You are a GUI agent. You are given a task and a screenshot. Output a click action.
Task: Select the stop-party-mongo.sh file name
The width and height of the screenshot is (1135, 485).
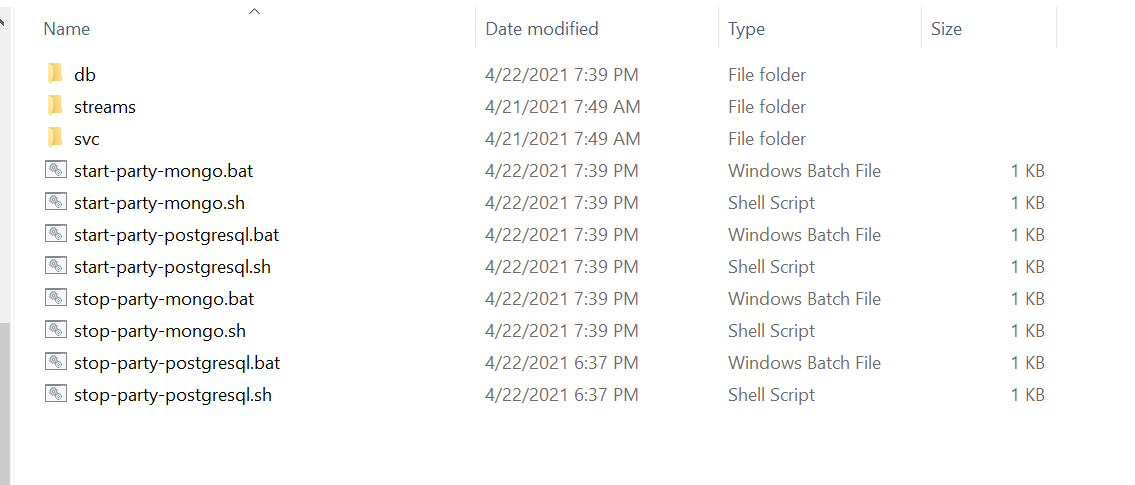[x=160, y=331]
